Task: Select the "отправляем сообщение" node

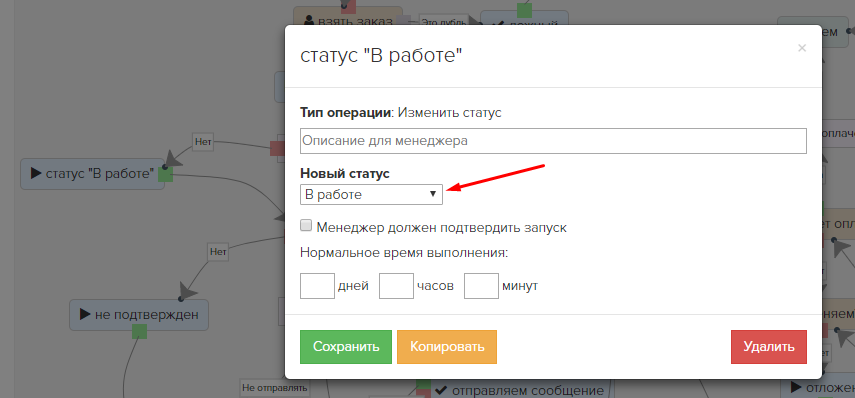Action: tap(522, 390)
